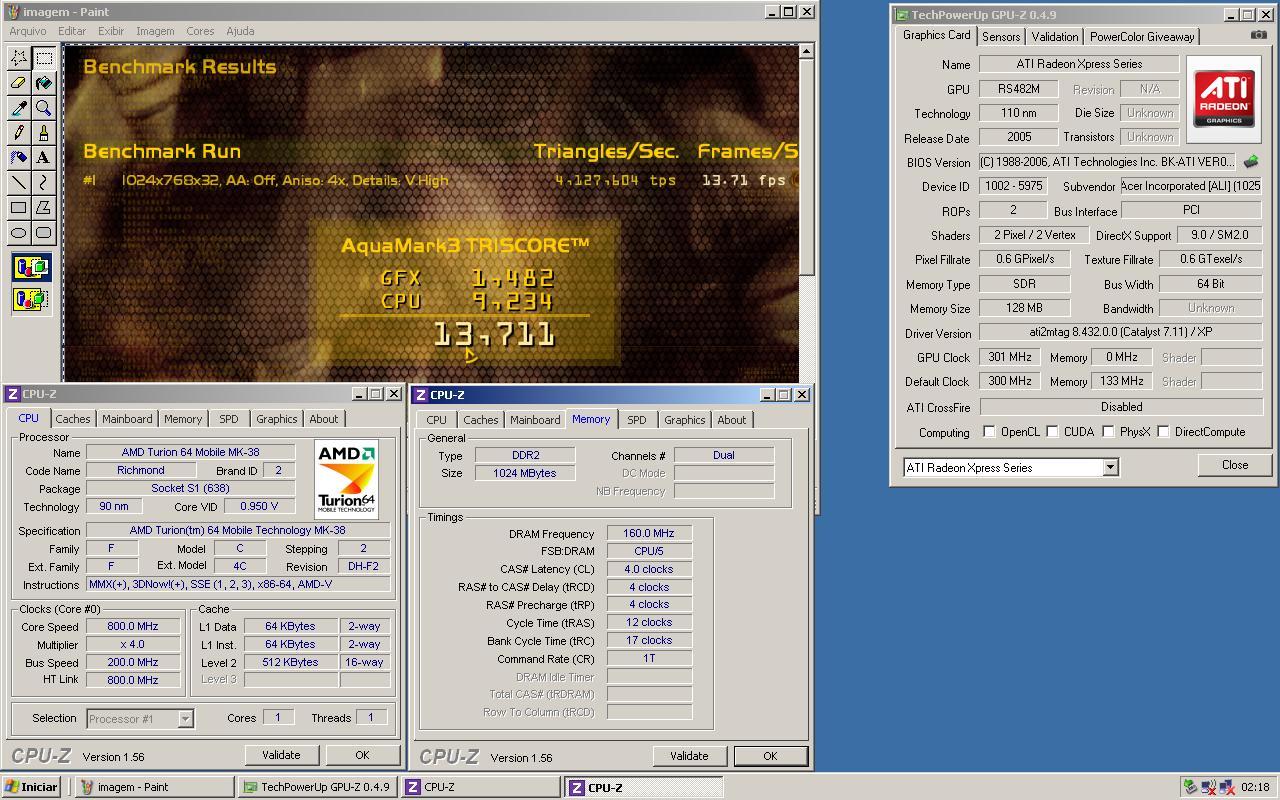The width and height of the screenshot is (1280, 800).
Task: Click the GPU Name field in GPU-Z
Action: [x=1079, y=64]
